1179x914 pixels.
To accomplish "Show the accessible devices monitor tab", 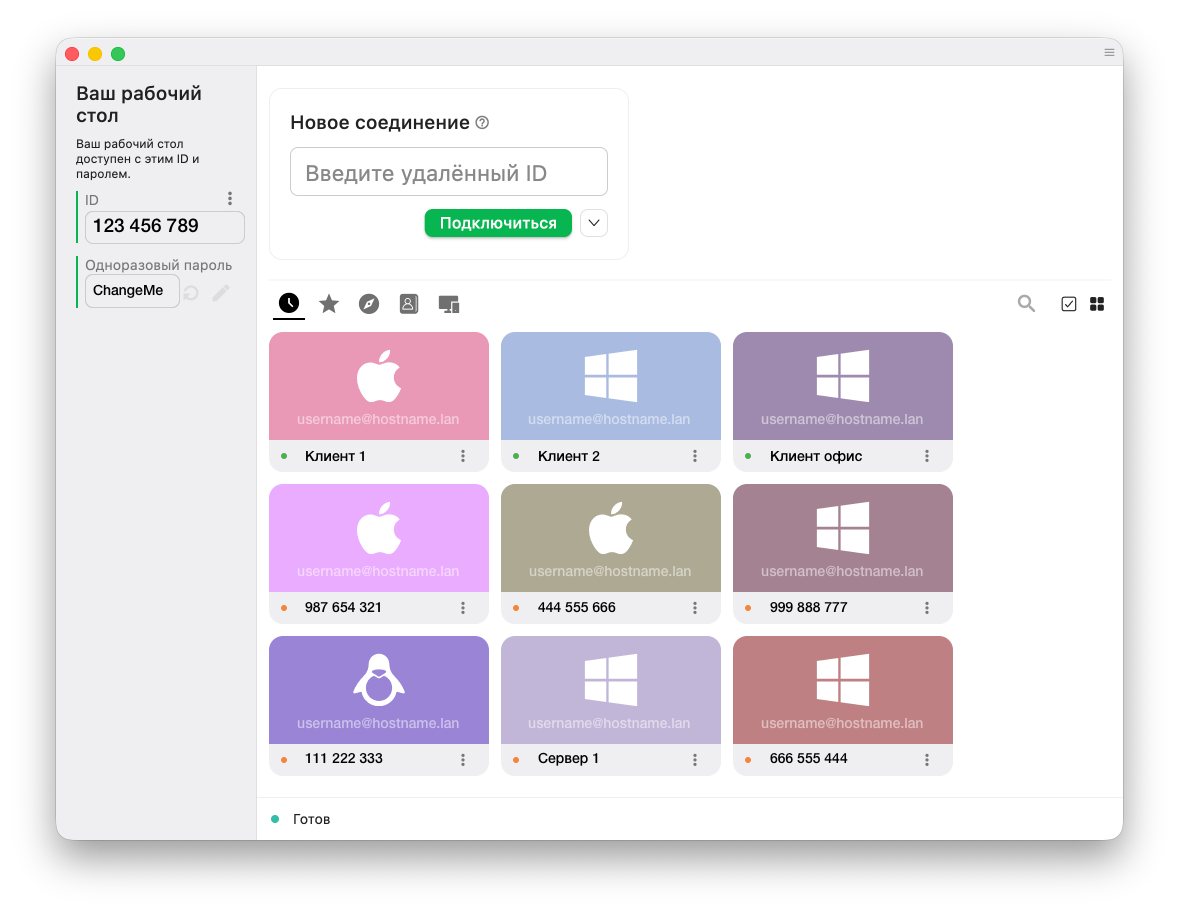I will tap(449, 304).
